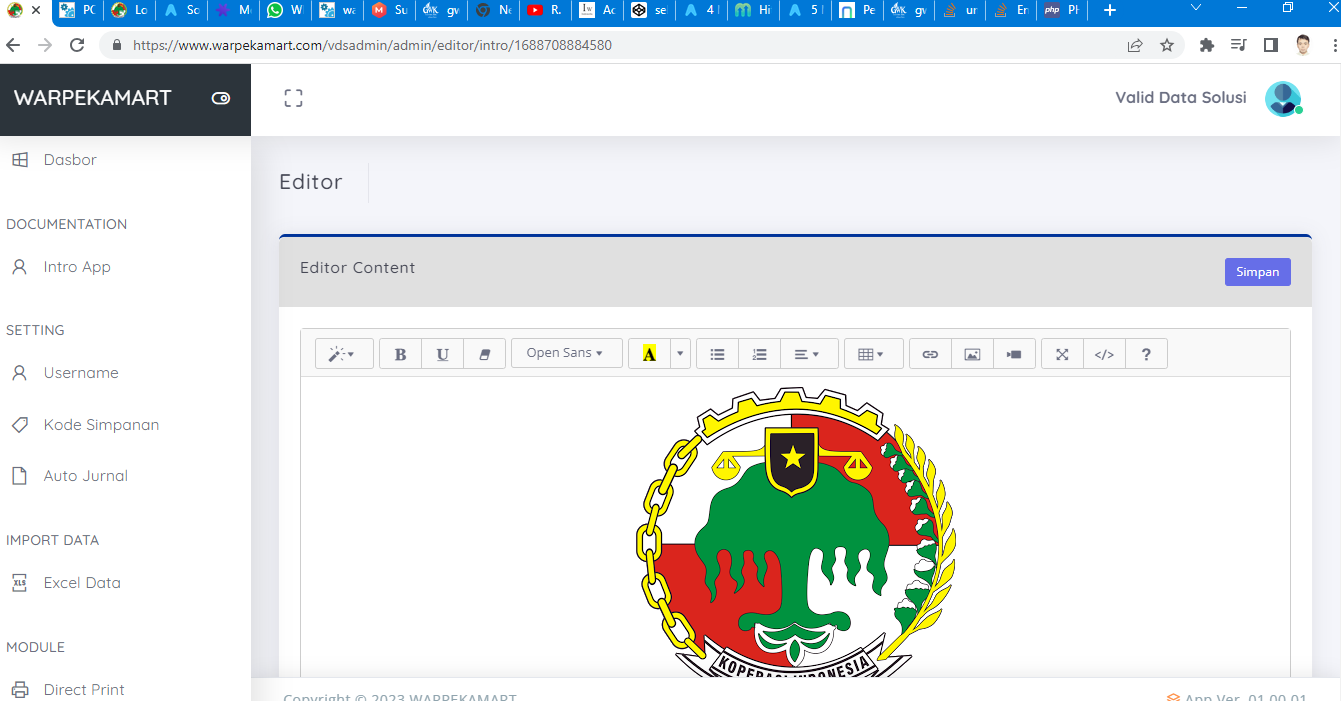
Task: Click the Valid Data Solusi username
Action: 1181,98
